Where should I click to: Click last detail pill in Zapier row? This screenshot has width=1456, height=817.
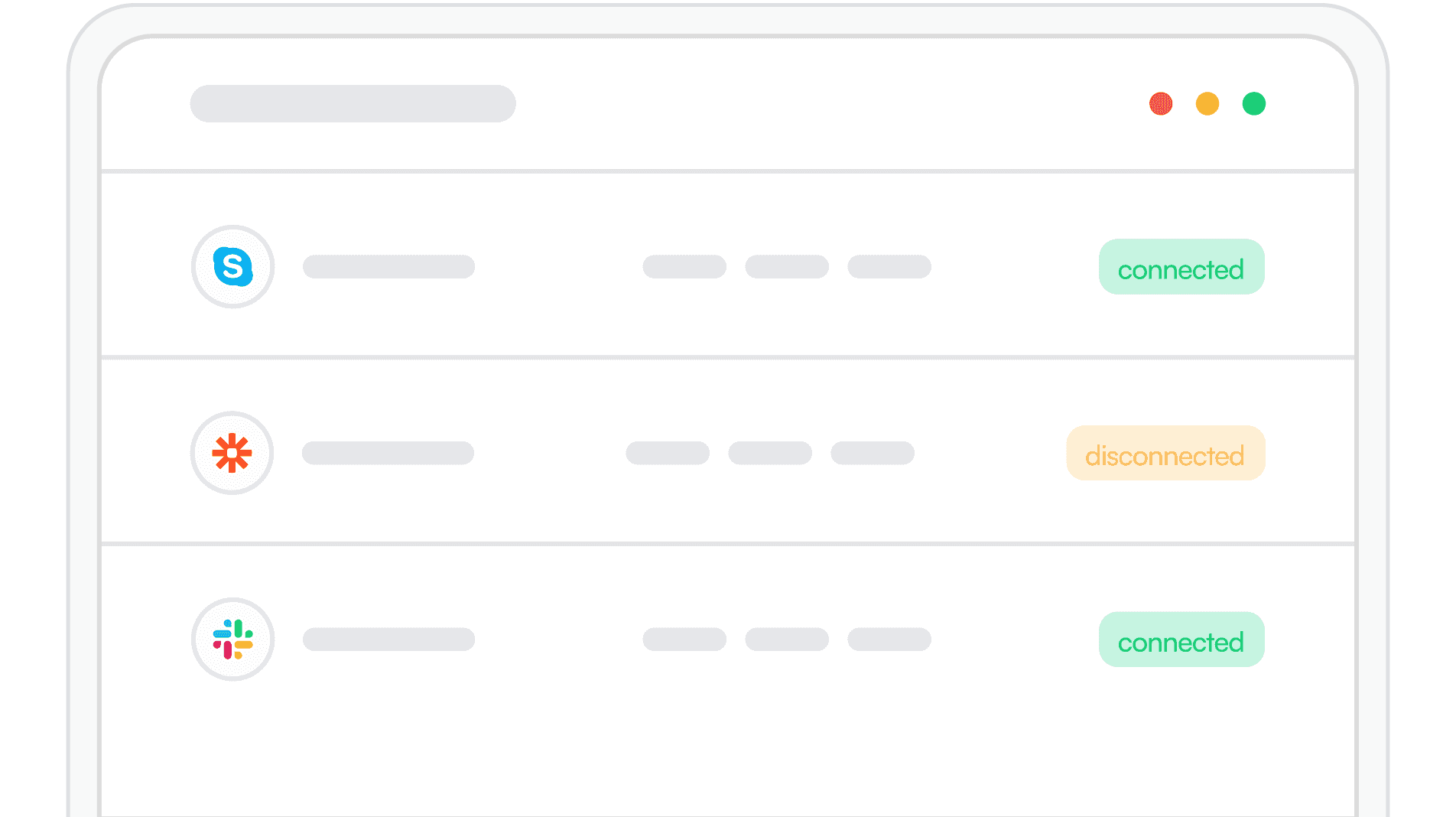[x=873, y=453]
